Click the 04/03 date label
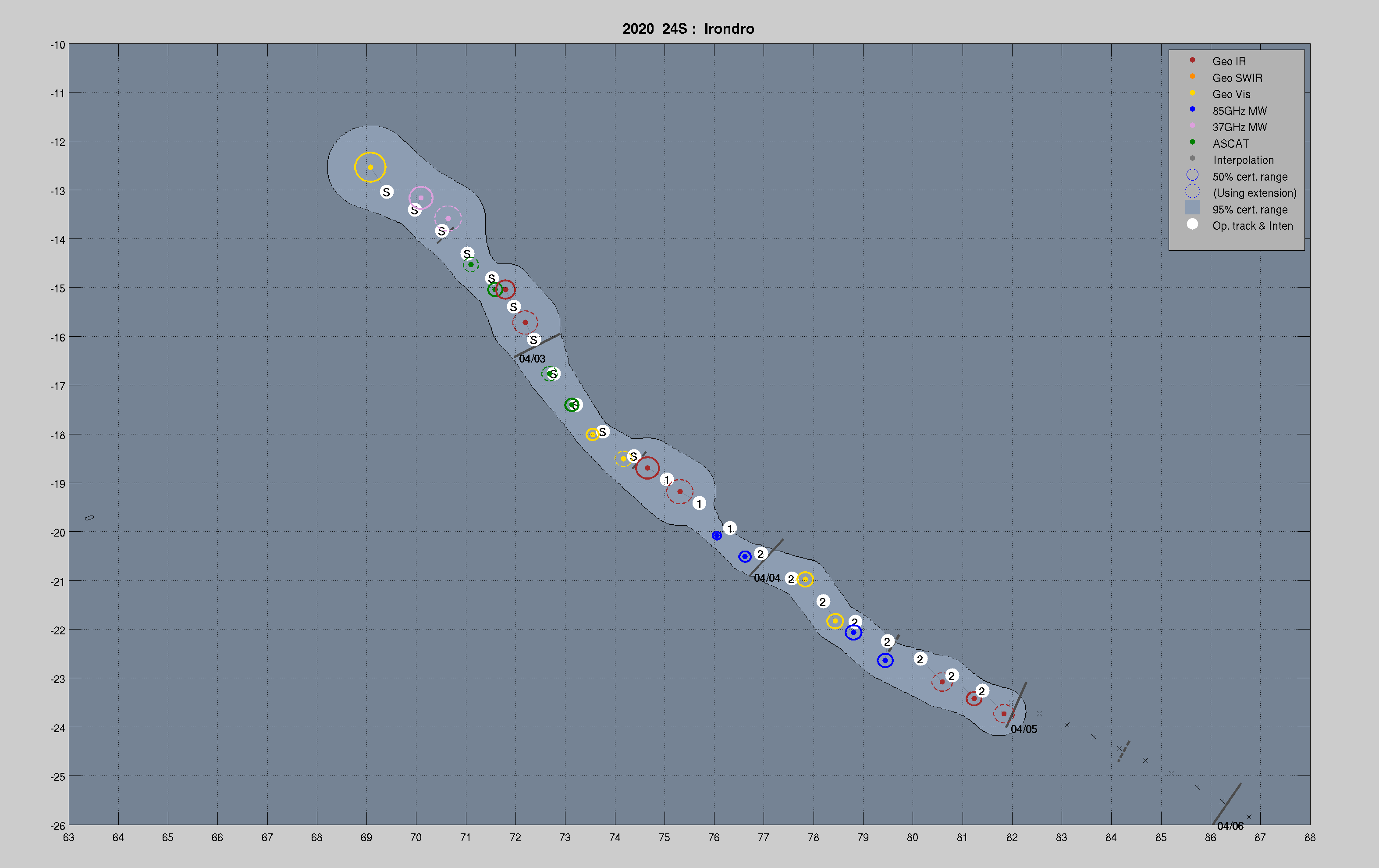This screenshot has height=868, width=1379. 532,359
